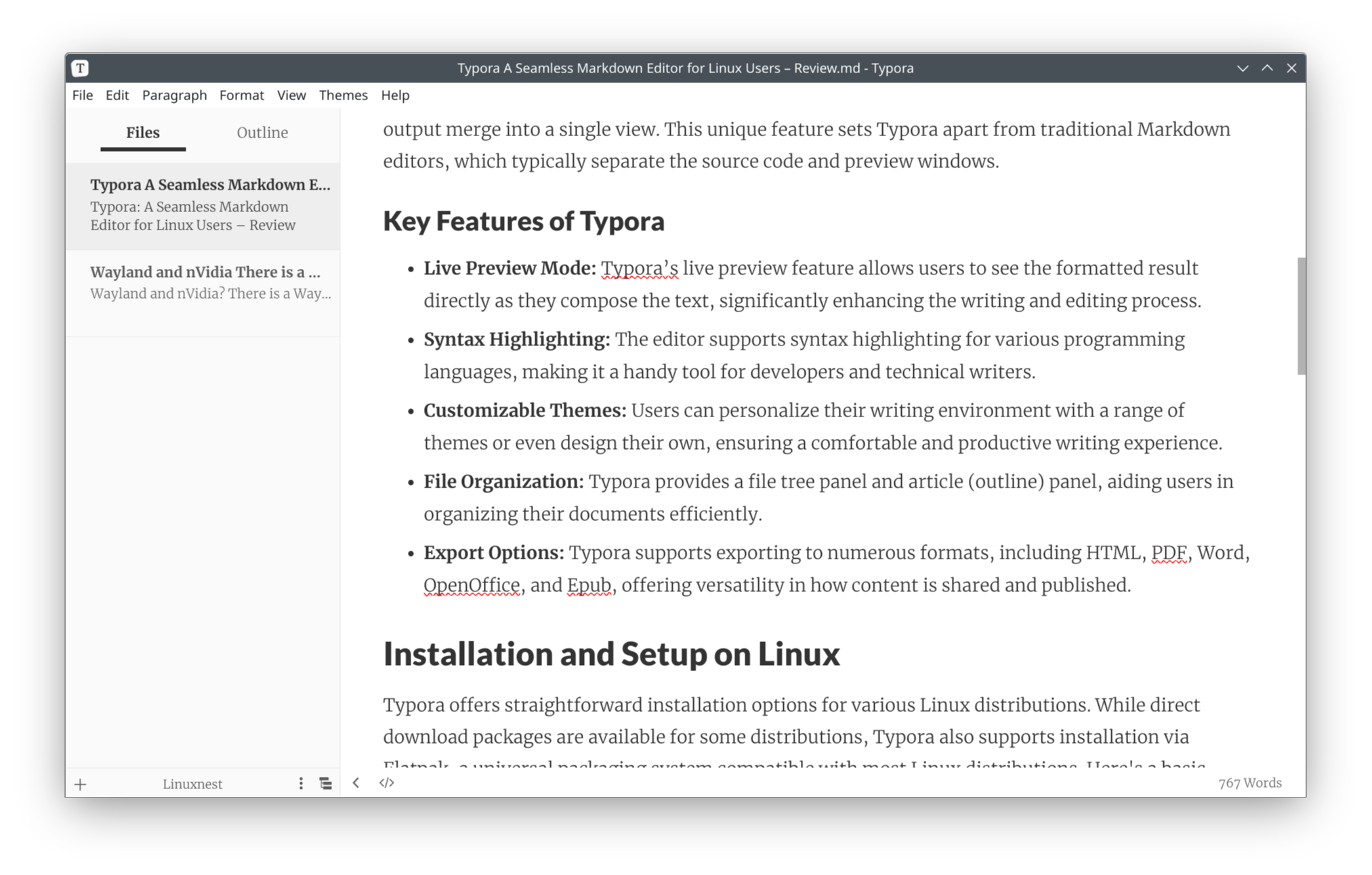Toggle source code mode with the </> icon
This screenshot has width=1372, height=875.
pyautogui.click(x=387, y=783)
